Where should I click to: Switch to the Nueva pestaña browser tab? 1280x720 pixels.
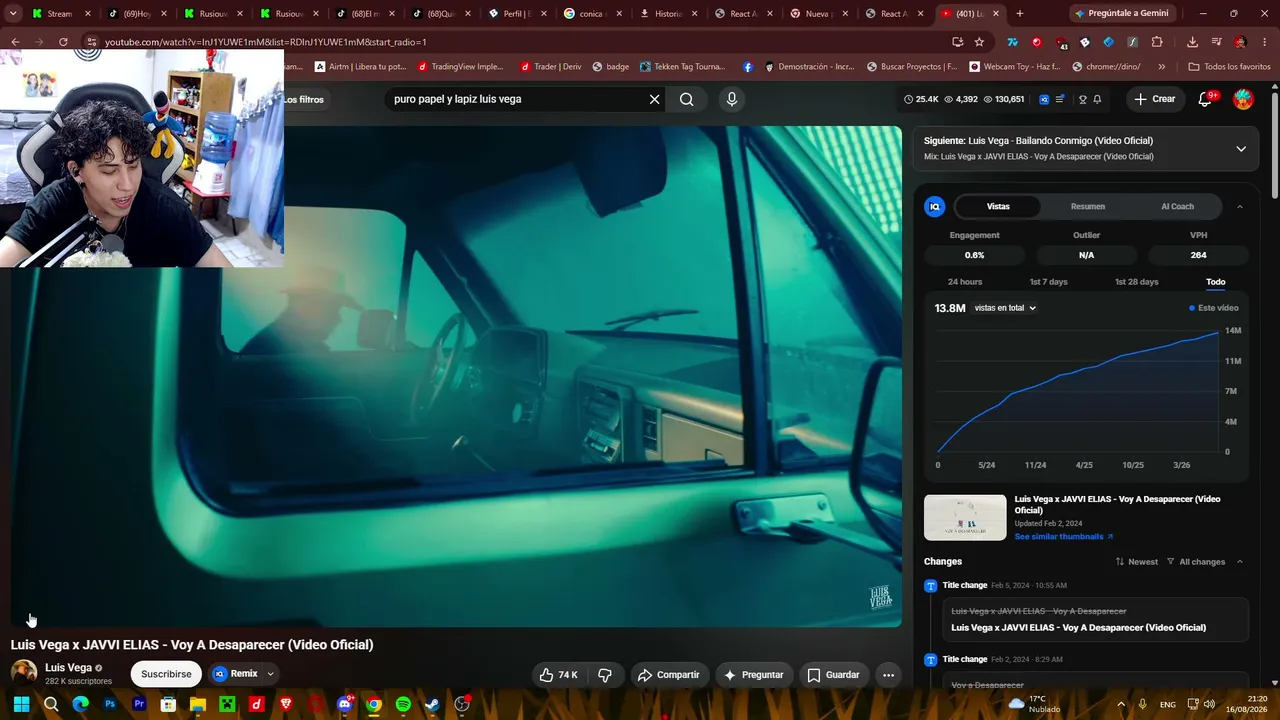click(x=819, y=14)
